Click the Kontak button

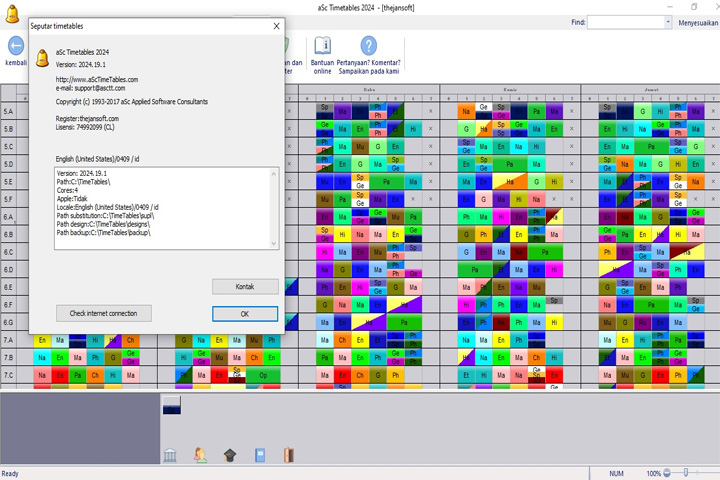pyautogui.click(x=245, y=287)
